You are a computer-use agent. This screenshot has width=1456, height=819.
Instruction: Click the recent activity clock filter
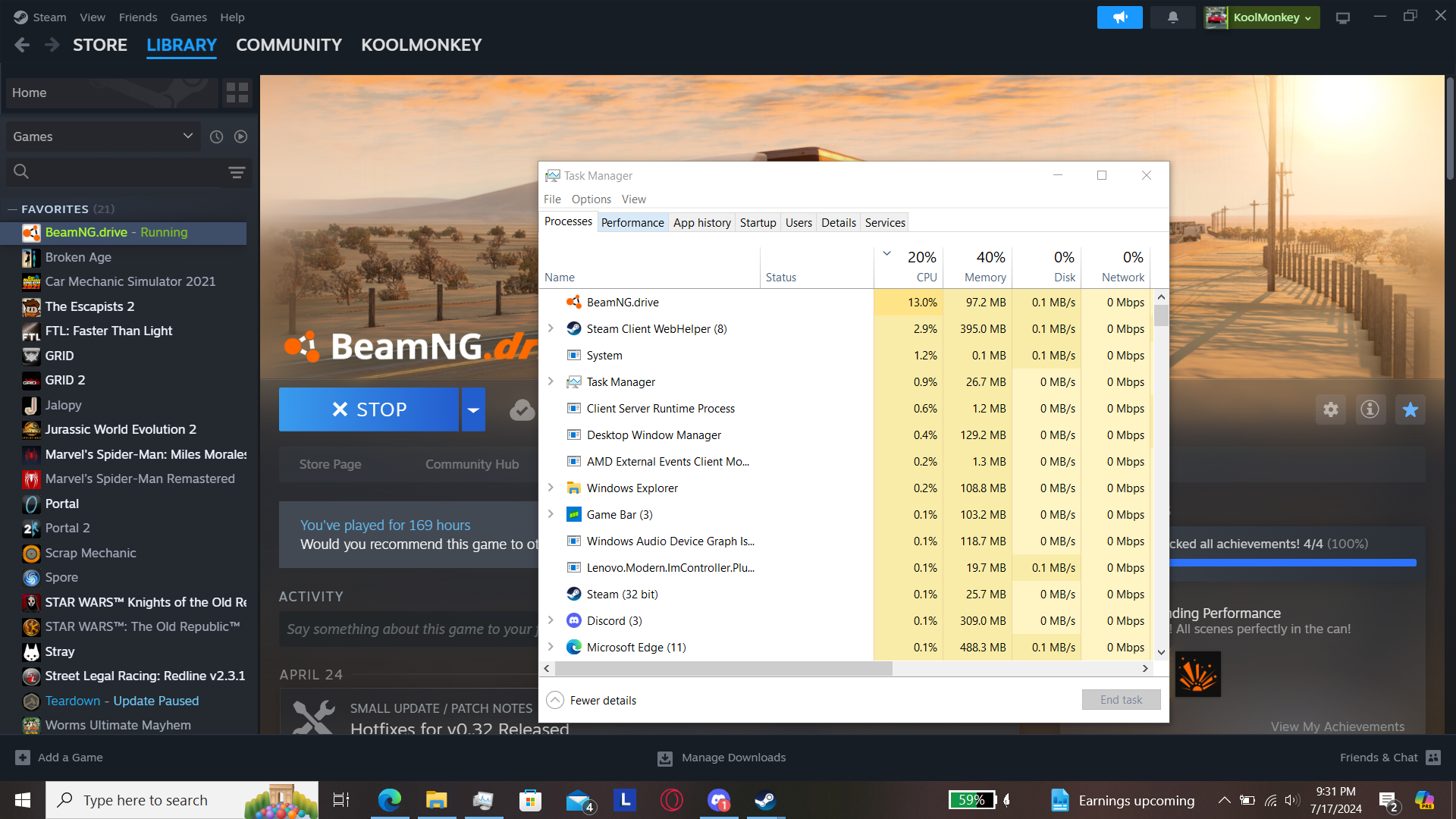point(216,136)
